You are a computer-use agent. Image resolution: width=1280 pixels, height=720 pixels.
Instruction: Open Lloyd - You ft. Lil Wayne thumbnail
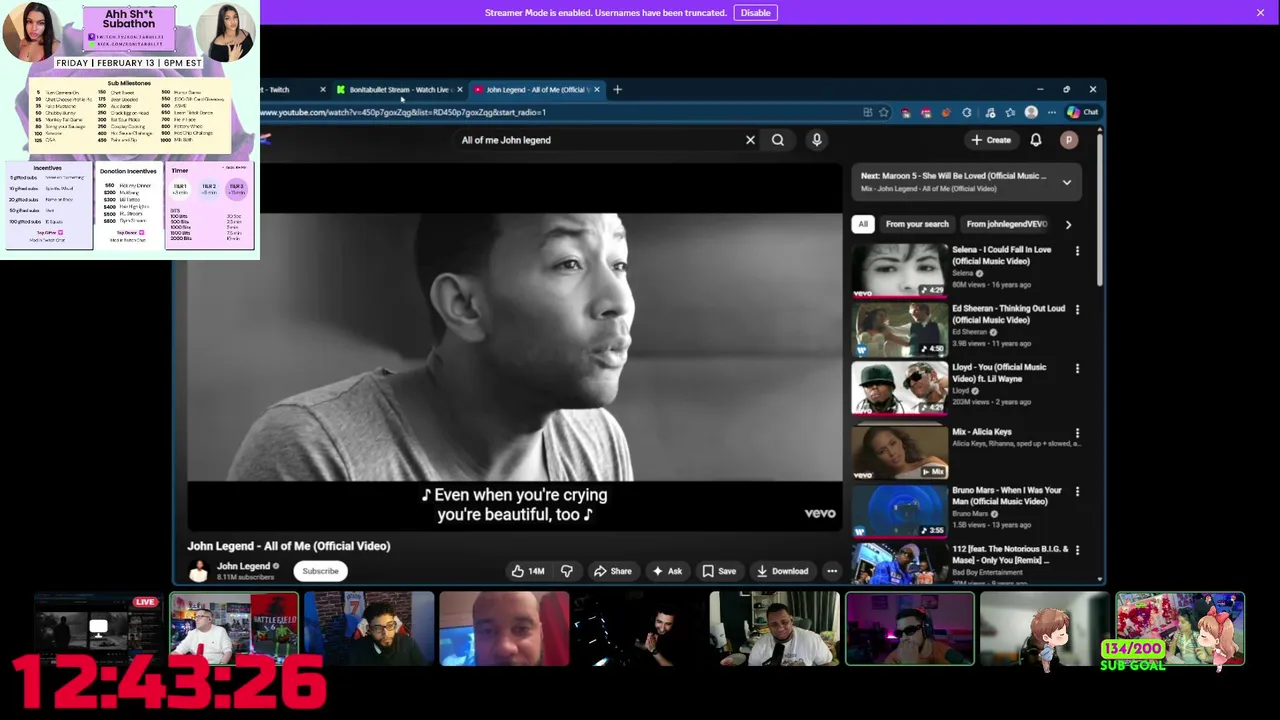pyautogui.click(x=899, y=388)
